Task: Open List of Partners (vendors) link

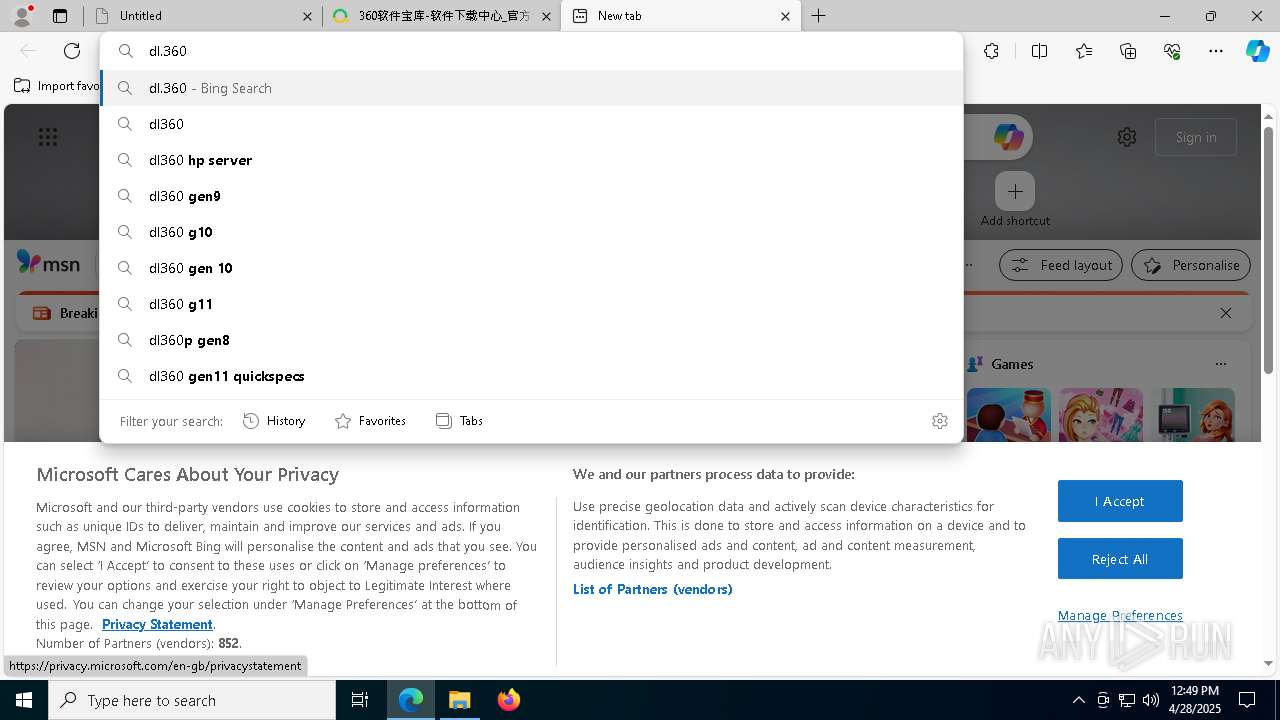Action: (x=652, y=589)
